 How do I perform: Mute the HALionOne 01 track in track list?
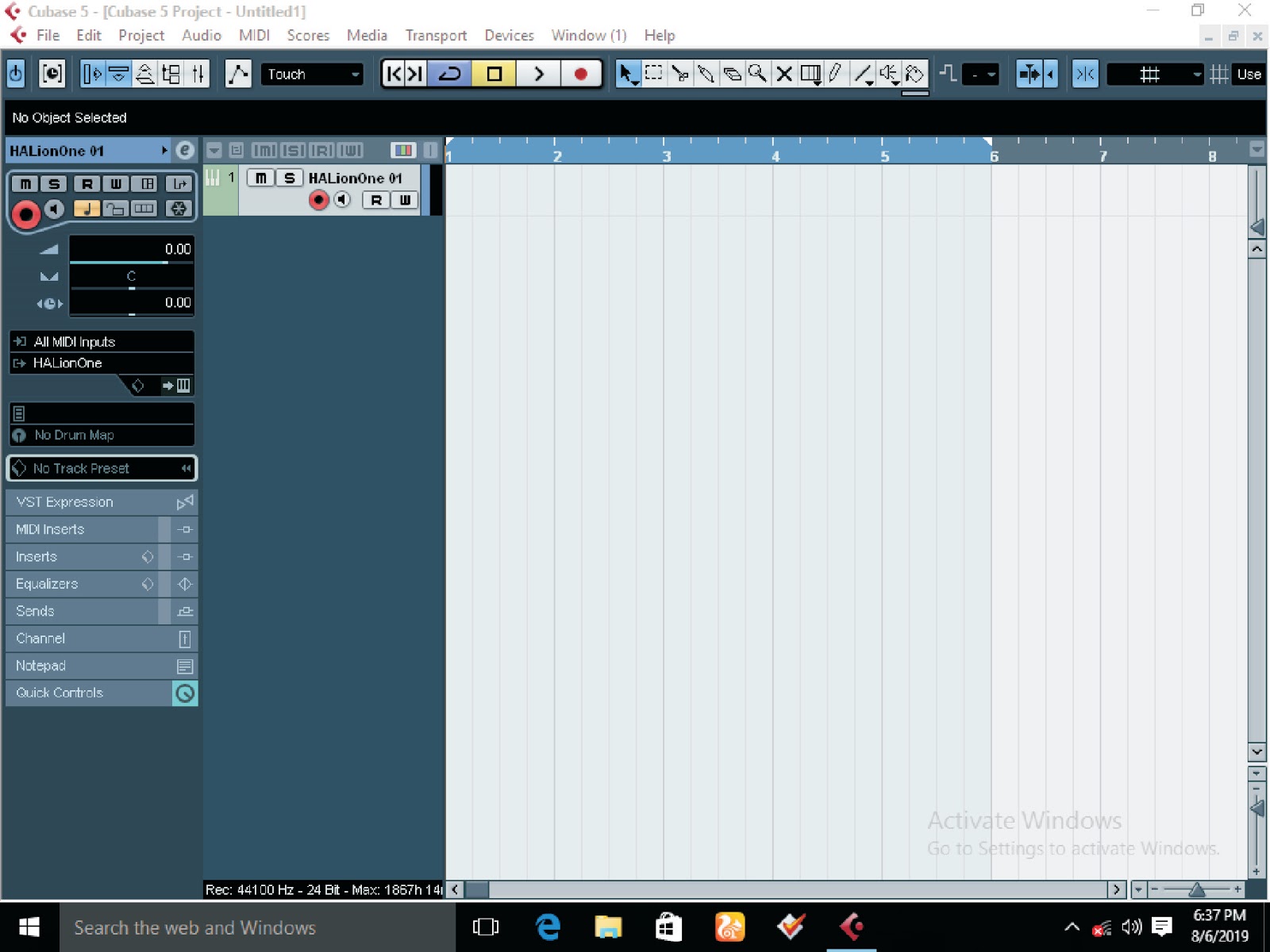coord(260,178)
